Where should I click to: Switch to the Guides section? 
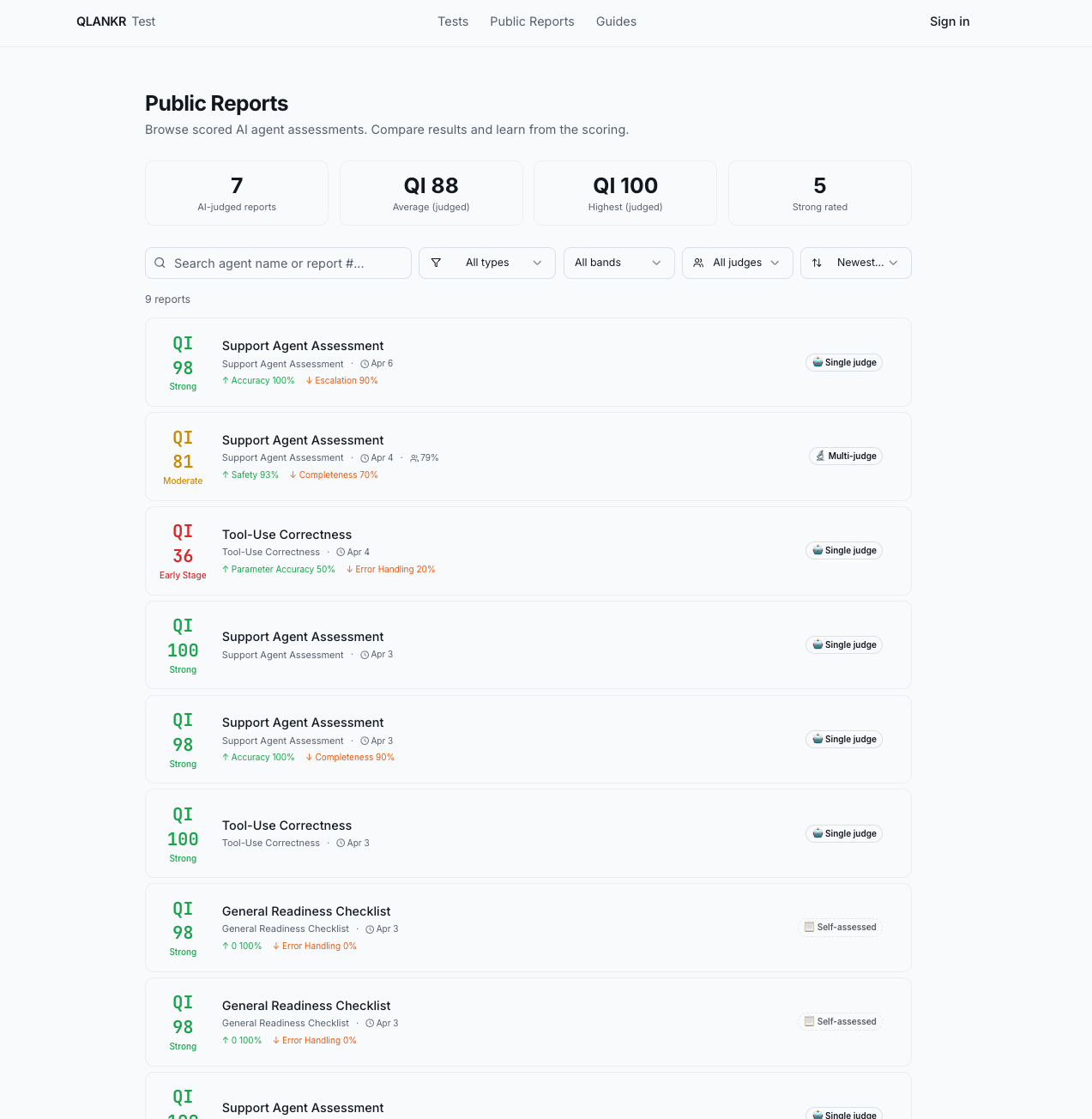point(616,21)
